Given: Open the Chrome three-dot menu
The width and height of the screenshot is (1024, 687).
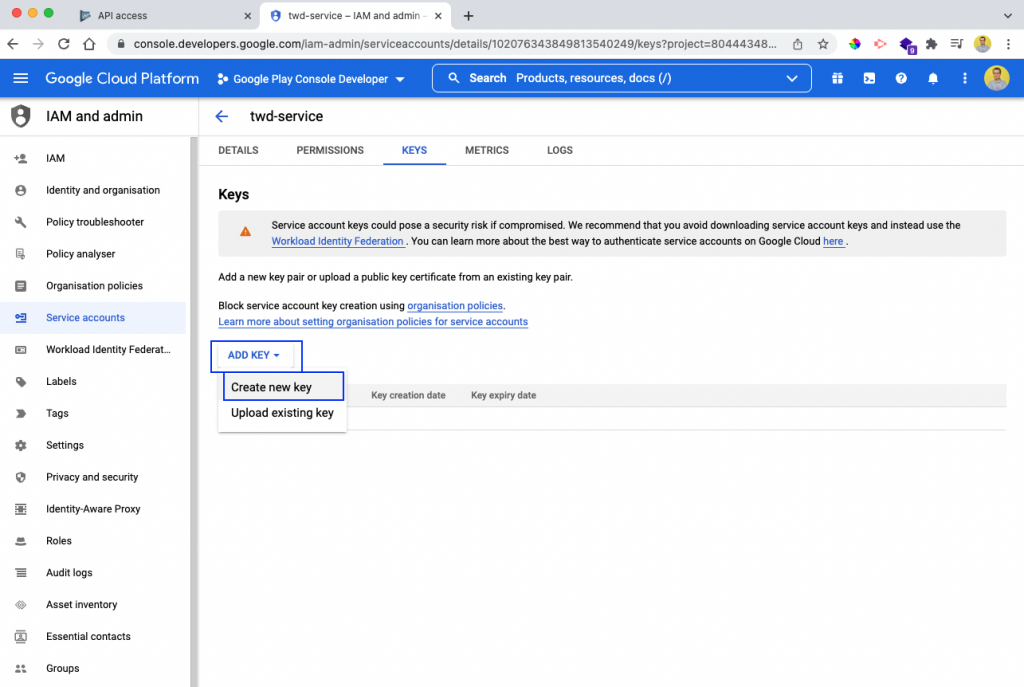Looking at the screenshot, I should [1008, 44].
